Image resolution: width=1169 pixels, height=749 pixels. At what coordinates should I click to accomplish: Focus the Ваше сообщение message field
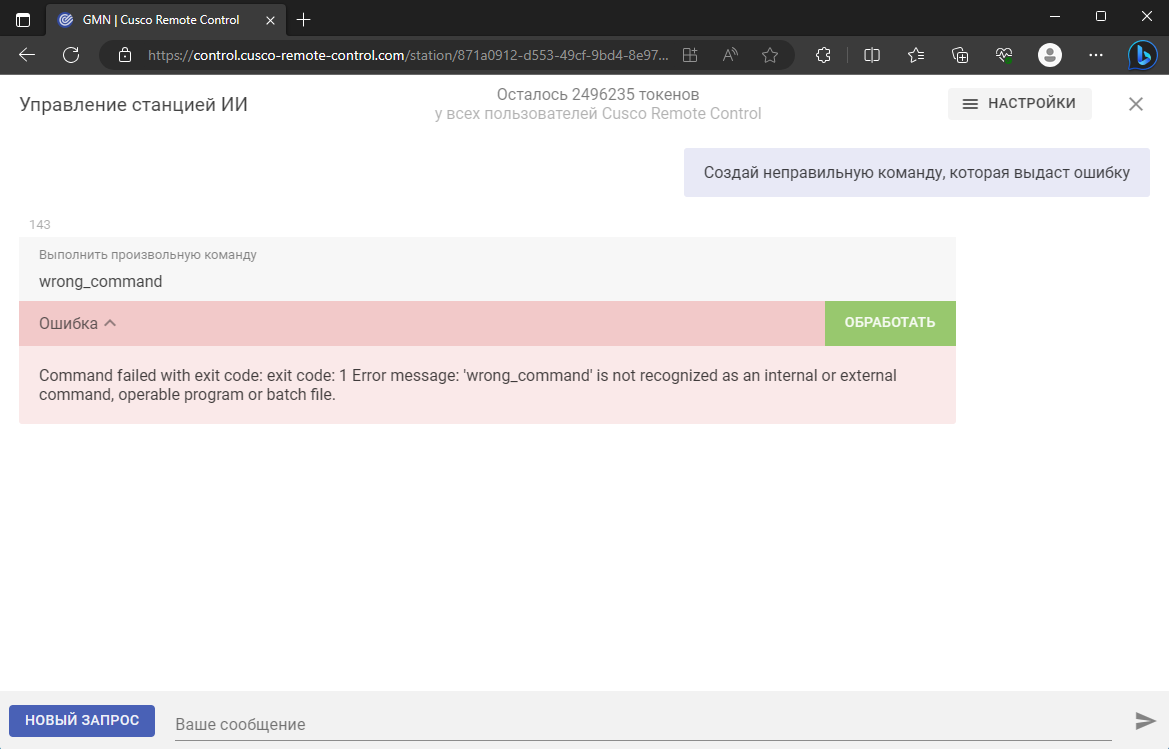643,724
